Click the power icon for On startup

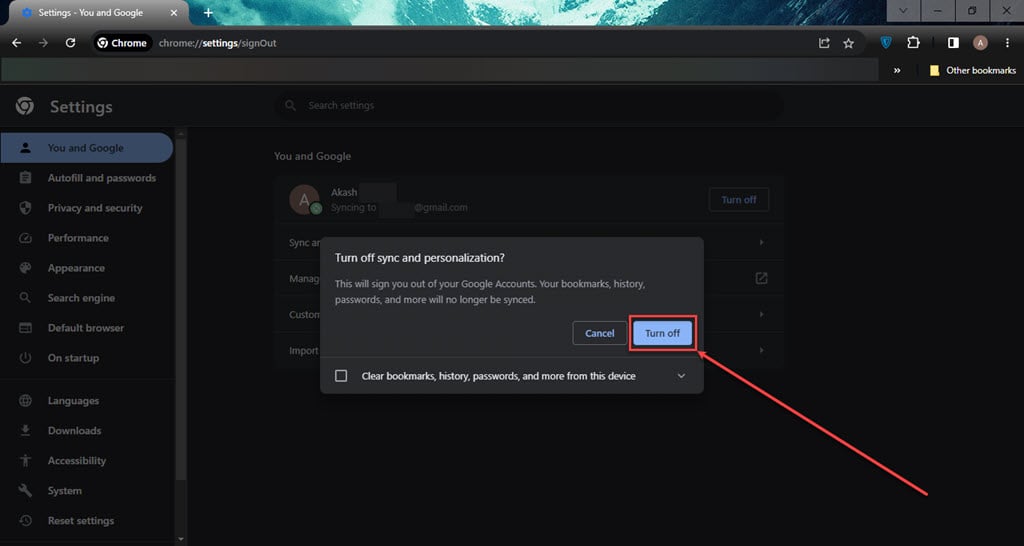point(25,358)
